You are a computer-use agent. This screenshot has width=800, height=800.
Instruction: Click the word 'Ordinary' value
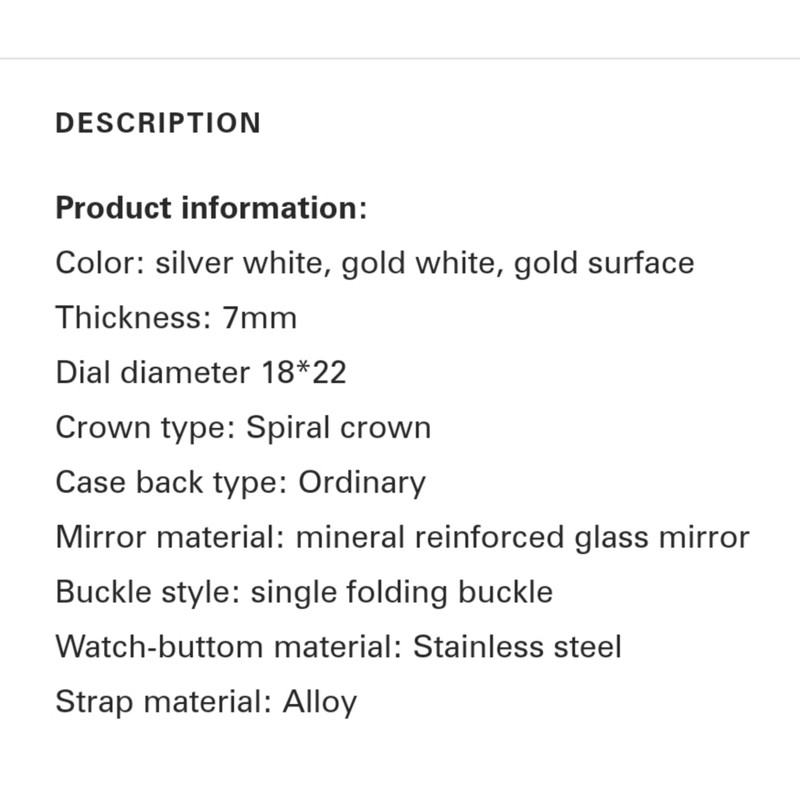point(362,483)
